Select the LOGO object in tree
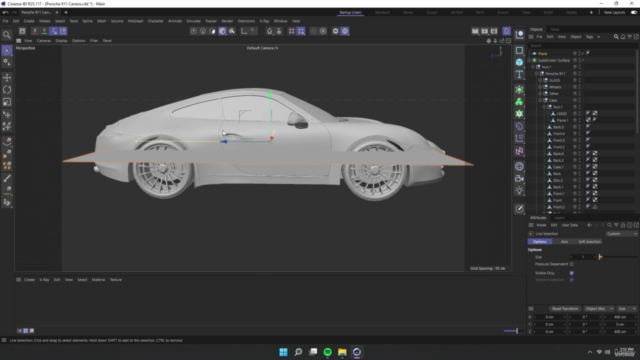 [x=562, y=113]
